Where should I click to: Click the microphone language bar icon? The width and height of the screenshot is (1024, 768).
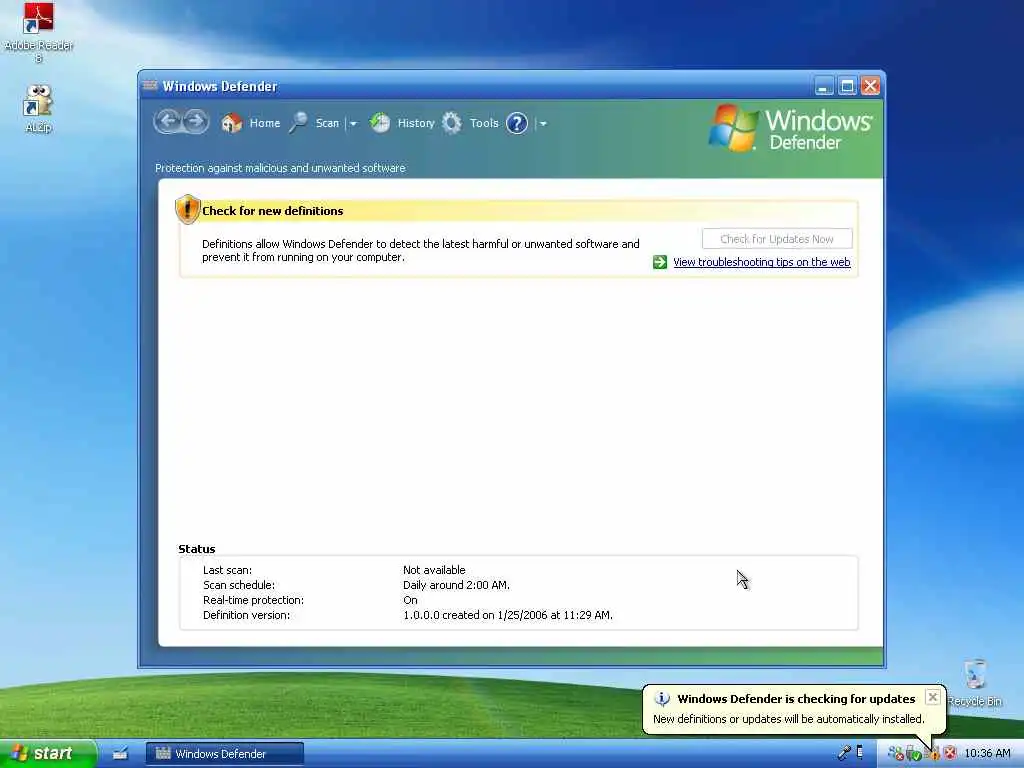pyautogui.click(x=844, y=753)
